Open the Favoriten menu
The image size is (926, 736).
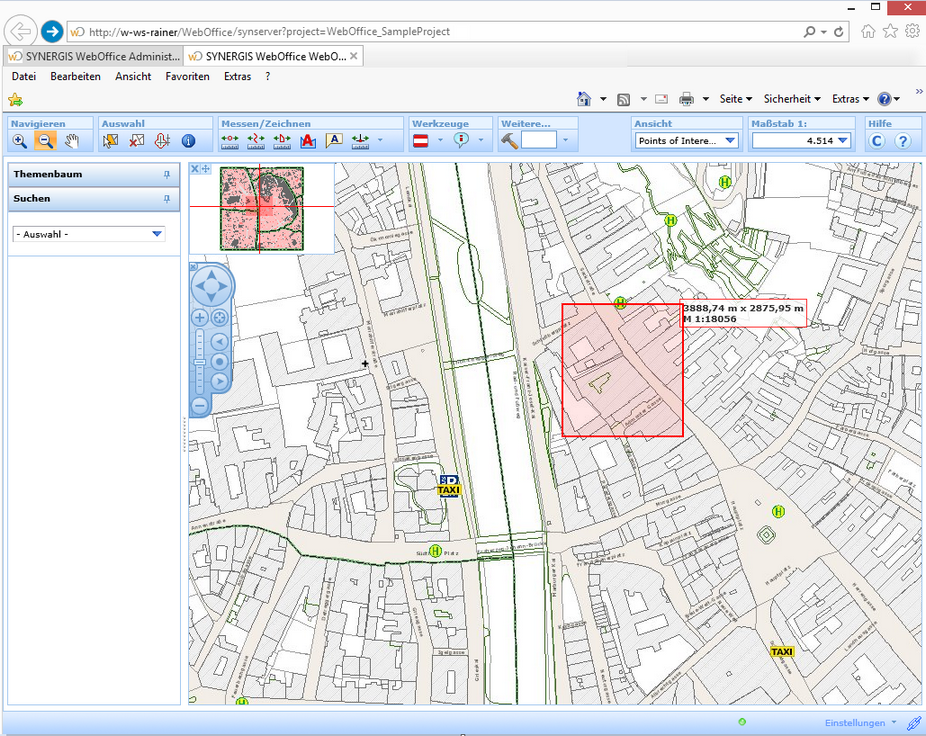click(187, 76)
